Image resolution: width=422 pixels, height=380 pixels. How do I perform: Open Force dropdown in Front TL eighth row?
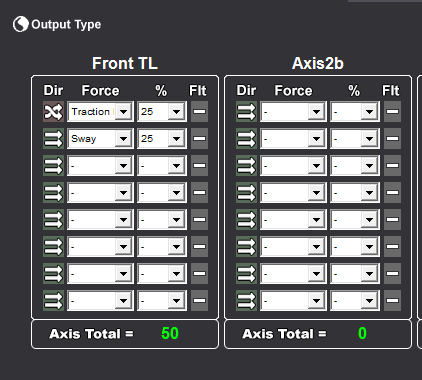coord(100,301)
